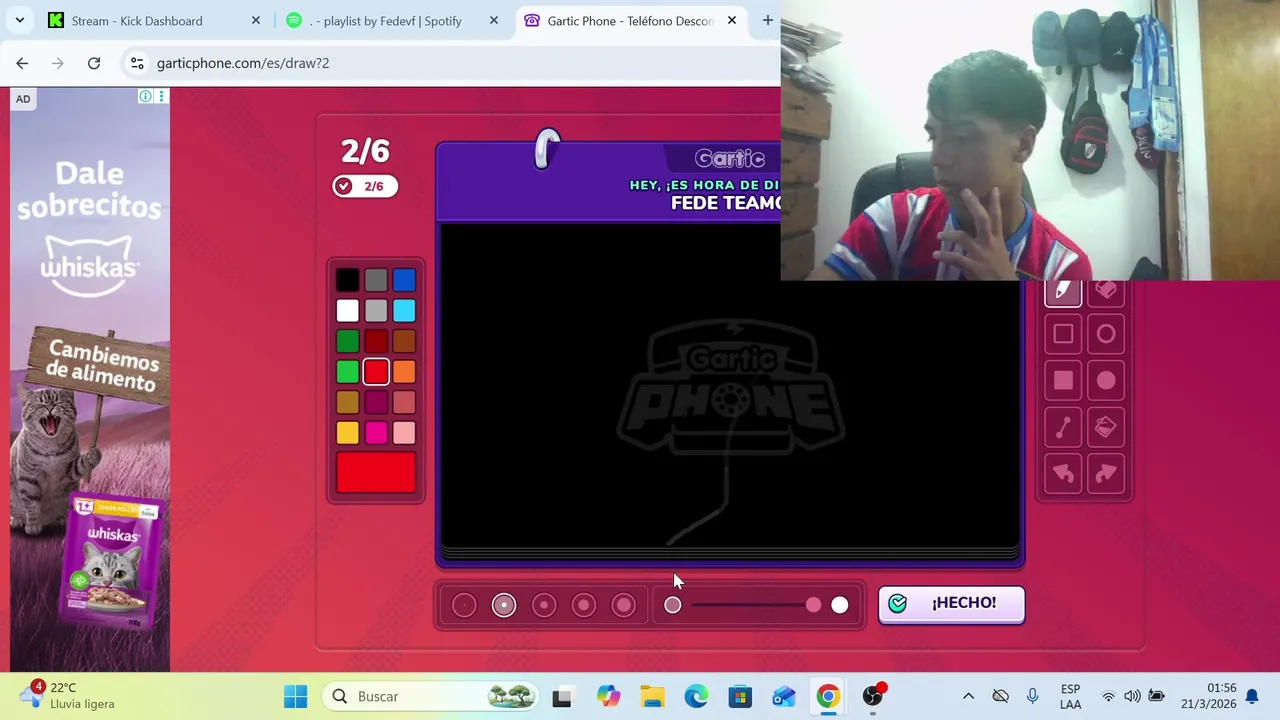The width and height of the screenshot is (1280, 720).
Task: Pick the yellow color swatch
Action: coord(347,433)
